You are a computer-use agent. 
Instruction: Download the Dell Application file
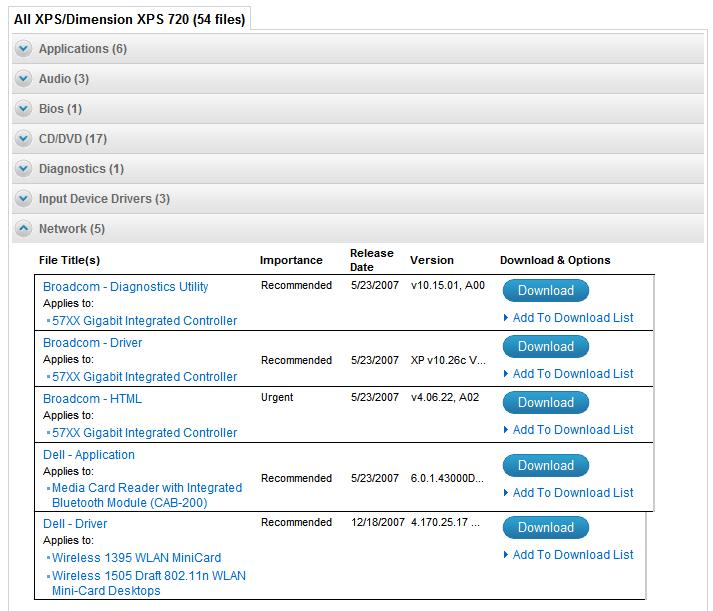click(546, 466)
